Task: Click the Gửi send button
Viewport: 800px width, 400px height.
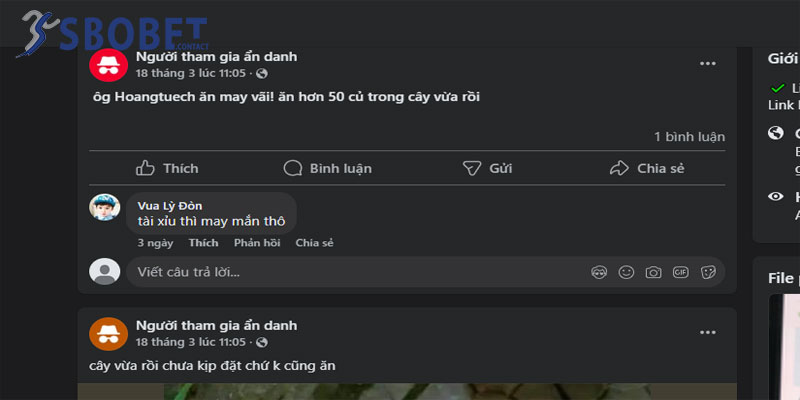Action: pyautogui.click(x=488, y=168)
